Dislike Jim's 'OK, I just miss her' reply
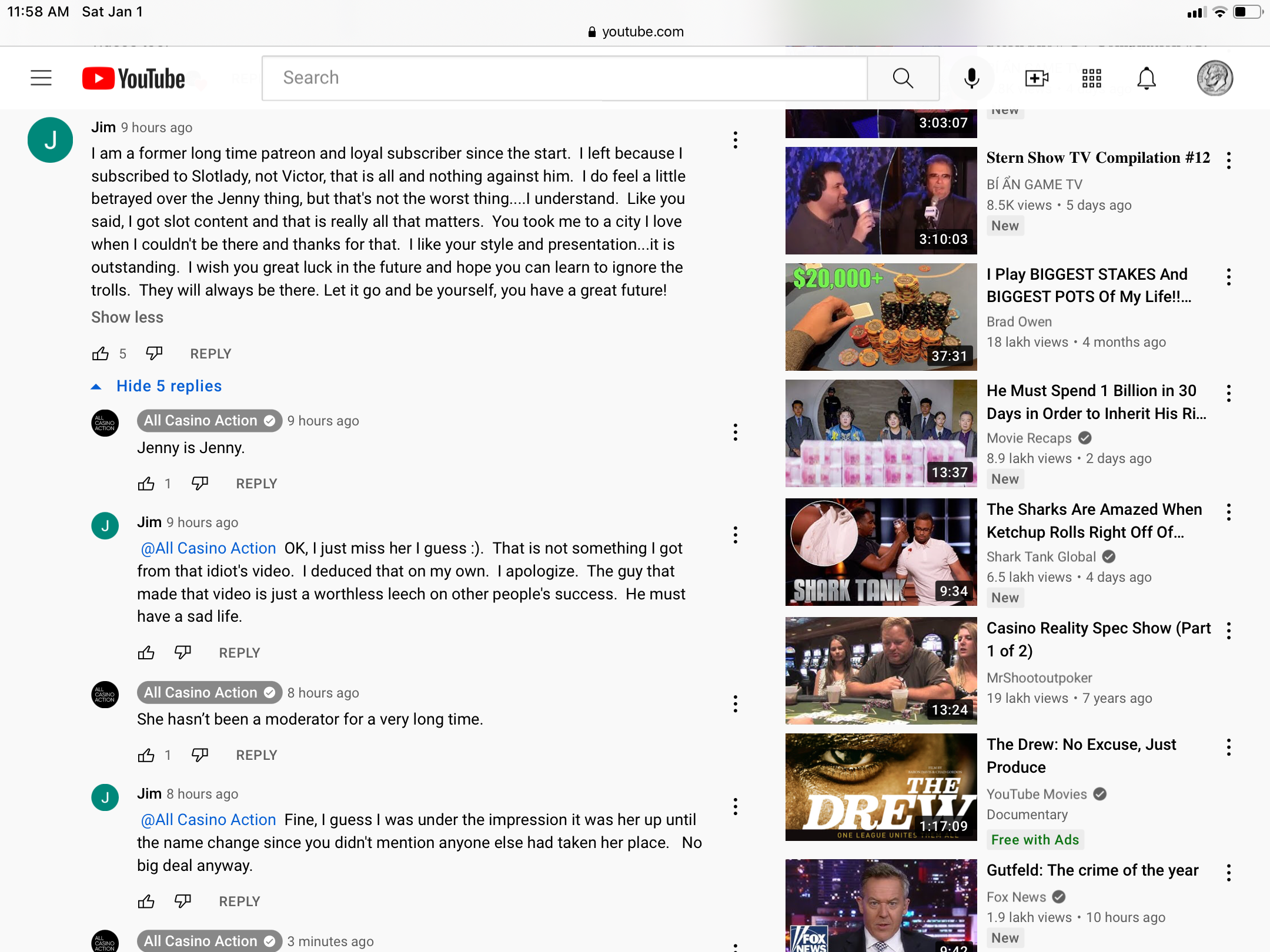Viewport: 1270px width, 952px height. (183, 653)
